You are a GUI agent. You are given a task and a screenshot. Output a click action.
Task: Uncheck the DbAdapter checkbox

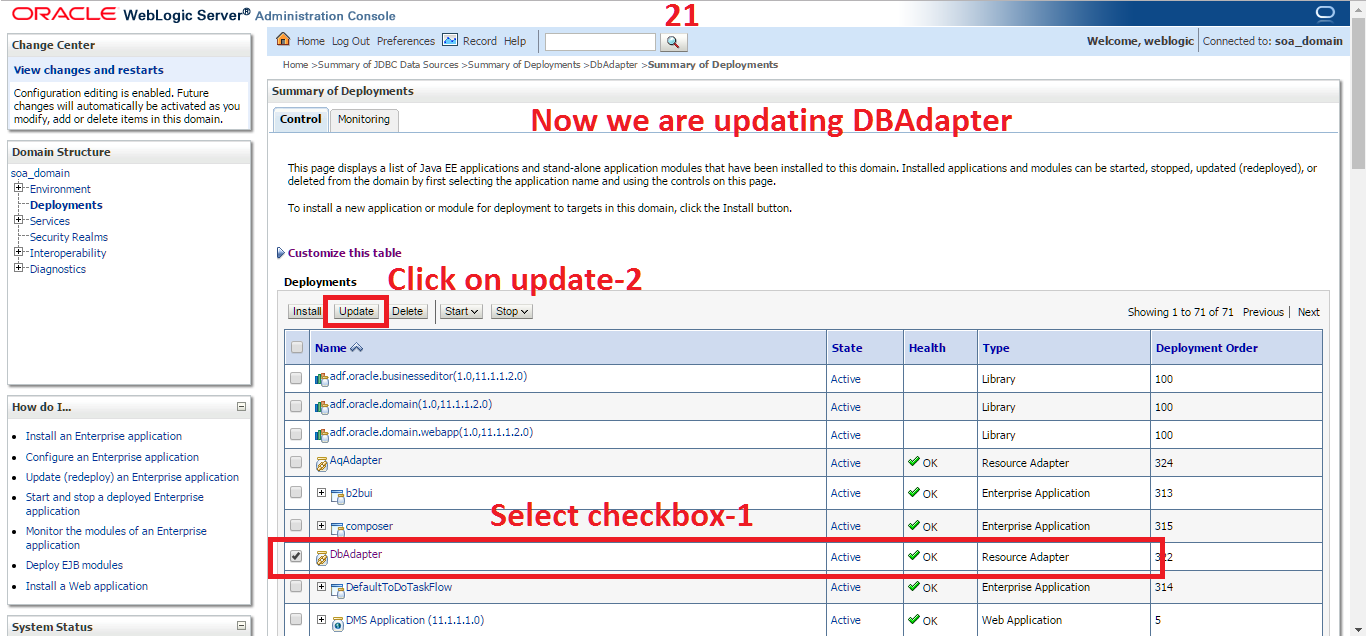[x=296, y=556]
